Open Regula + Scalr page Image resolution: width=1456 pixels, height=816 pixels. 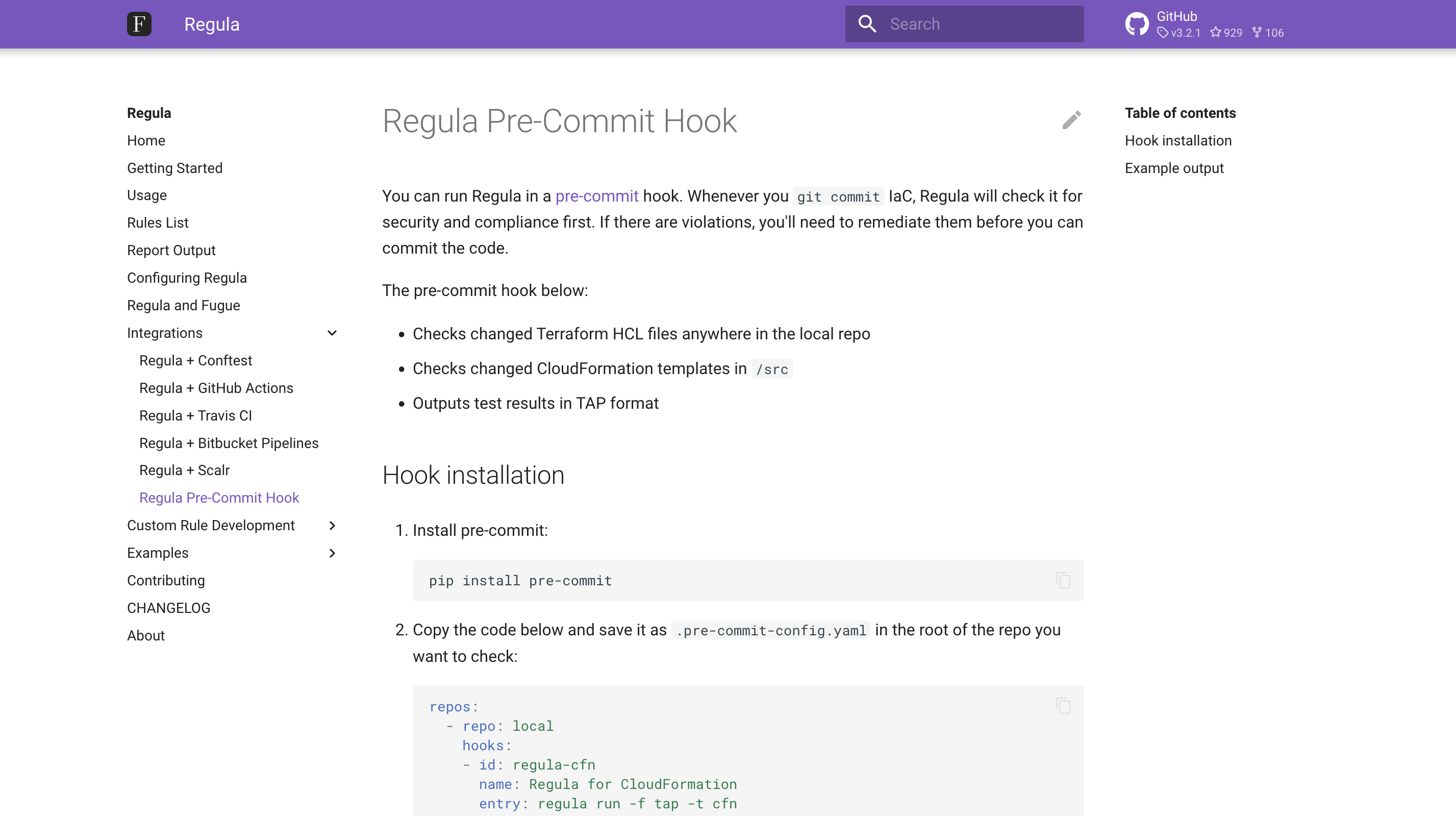[184, 471]
